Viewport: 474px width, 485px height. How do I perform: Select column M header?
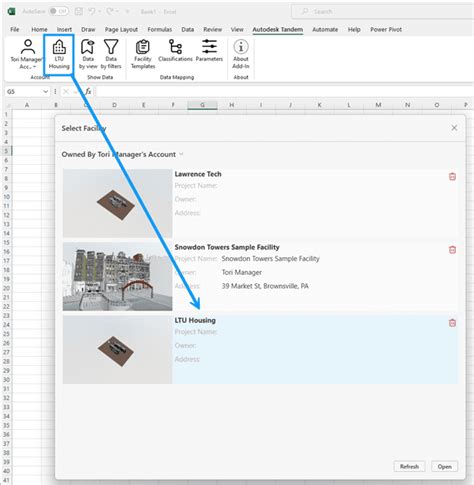378,105
